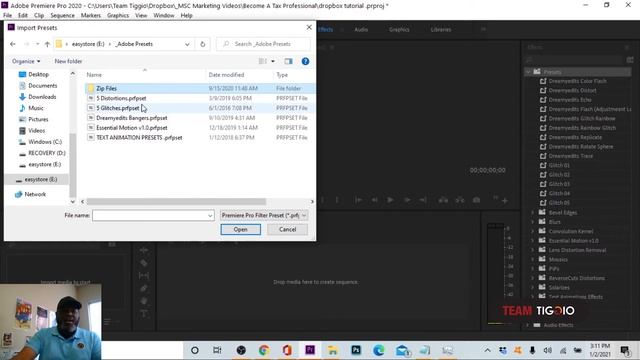The height and width of the screenshot is (360, 640).
Task: Open Photoshop from the taskbar
Action: click(356, 350)
